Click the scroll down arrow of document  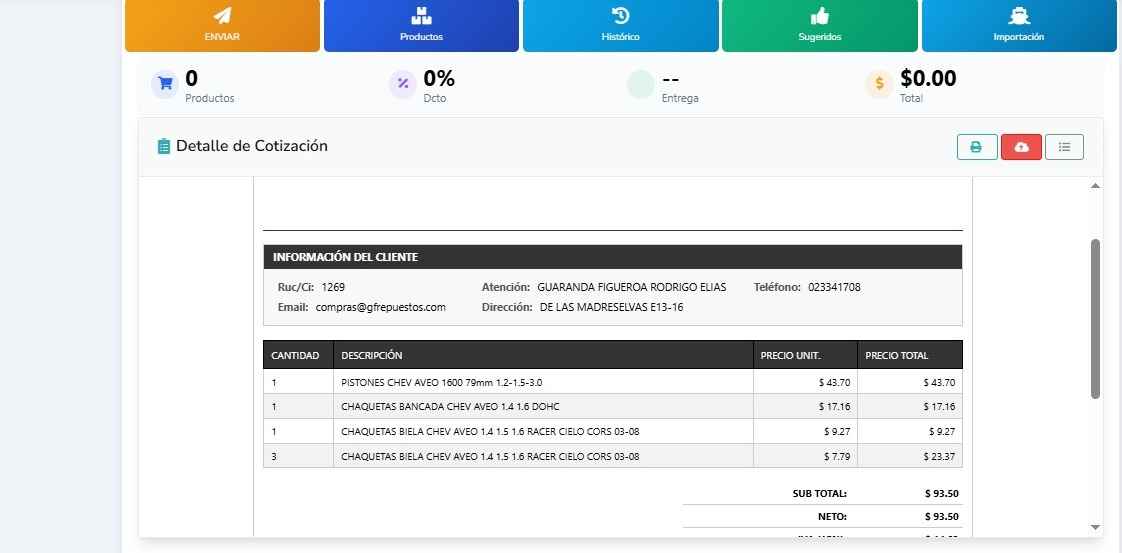coord(1095,527)
